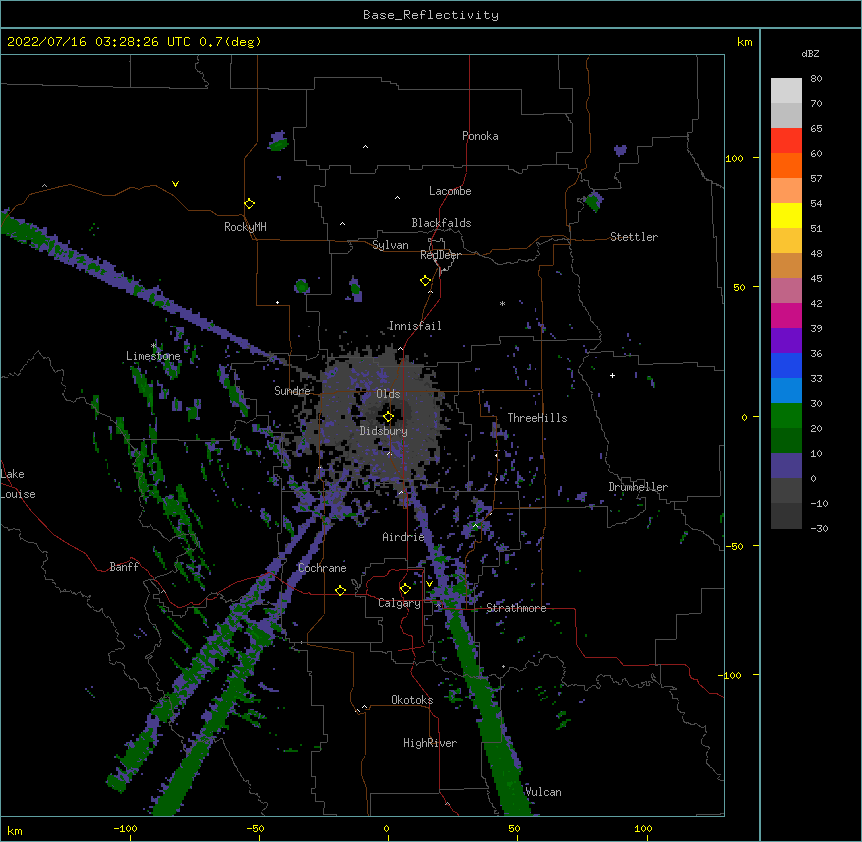Click the yellow 54 dBZ legend swatch

(x=786, y=215)
